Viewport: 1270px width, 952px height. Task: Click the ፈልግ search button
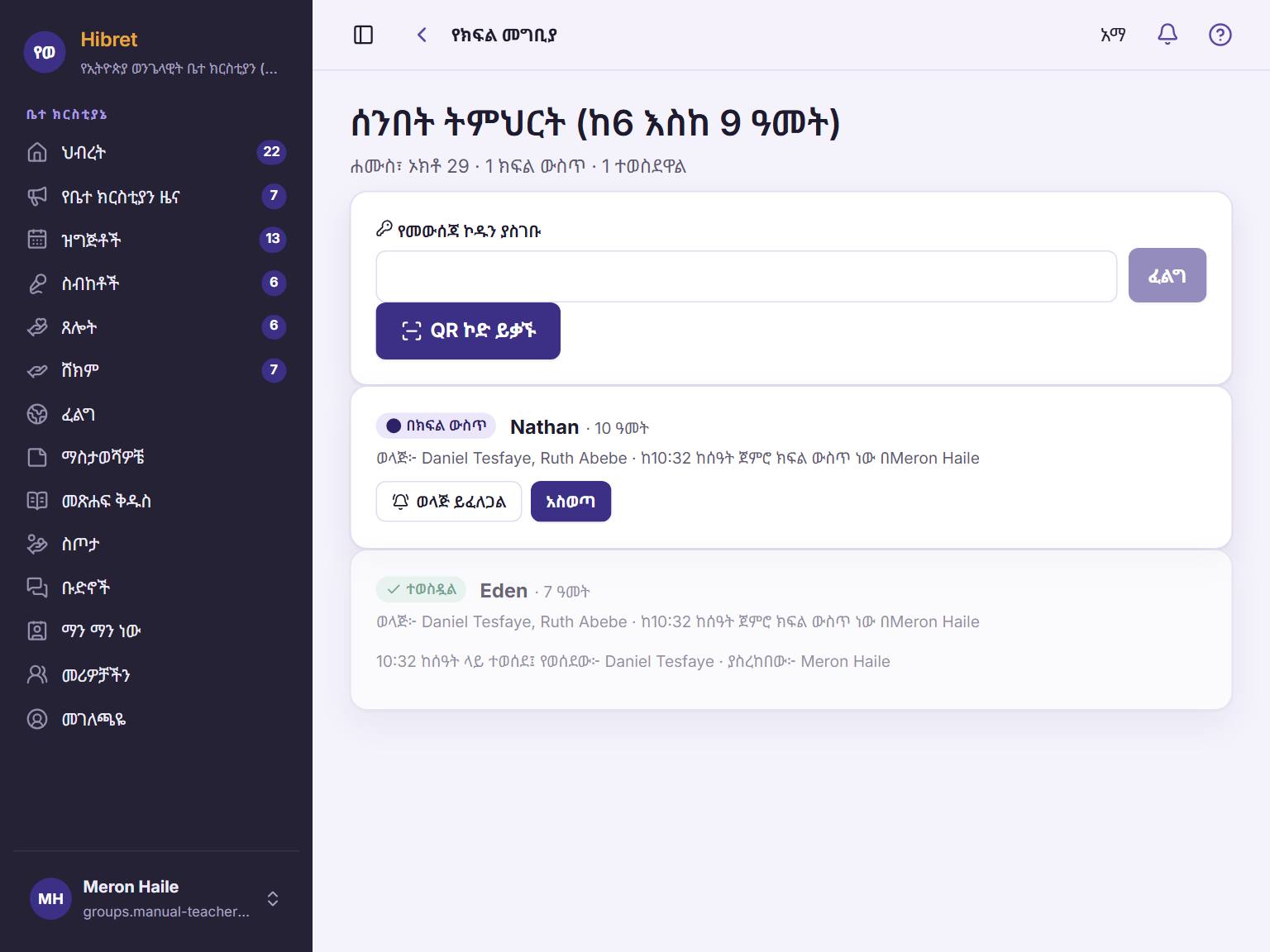(x=1167, y=275)
